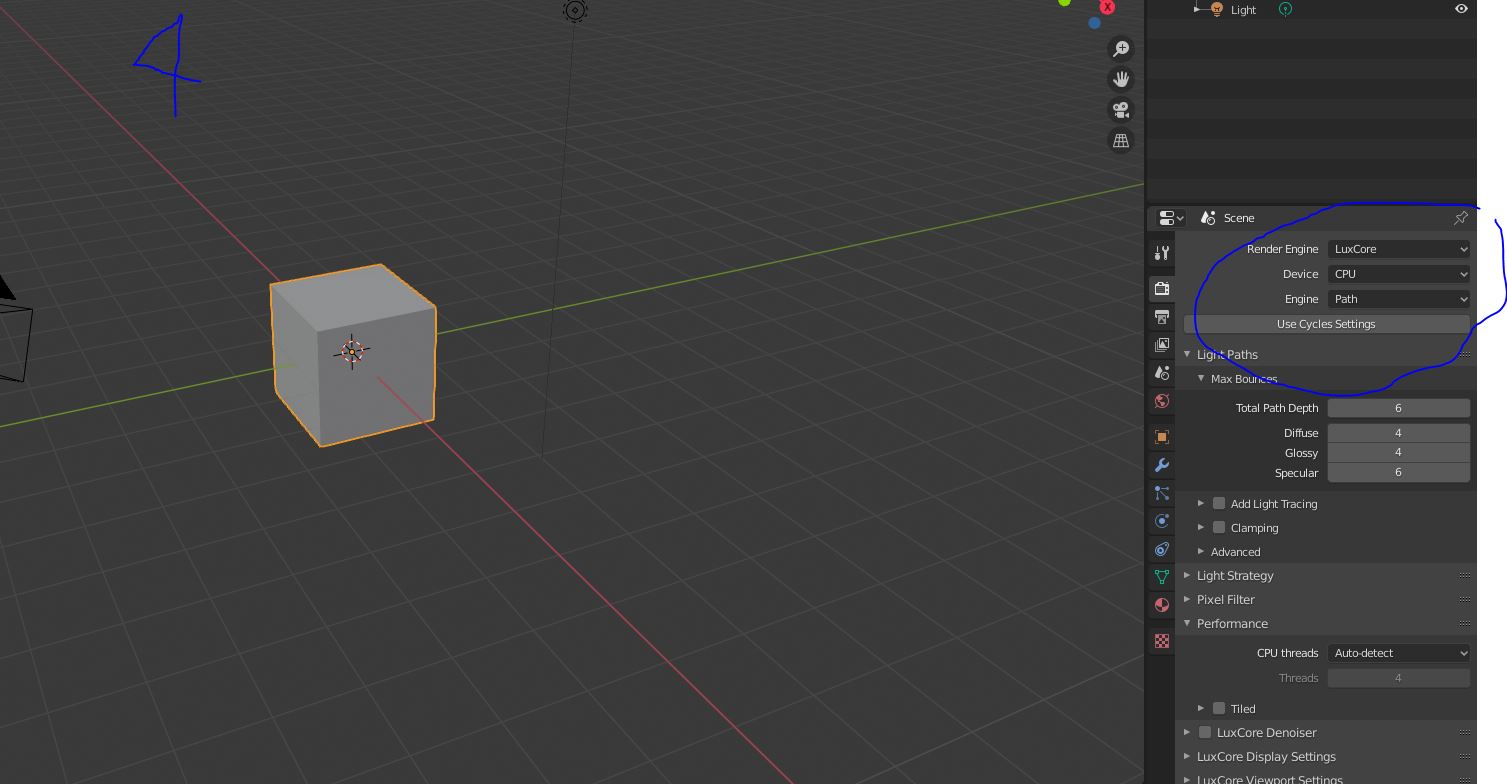This screenshot has width=1507, height=784.
Task: Enable the Tiled checkbox
Action: (x=1219, y=709)
